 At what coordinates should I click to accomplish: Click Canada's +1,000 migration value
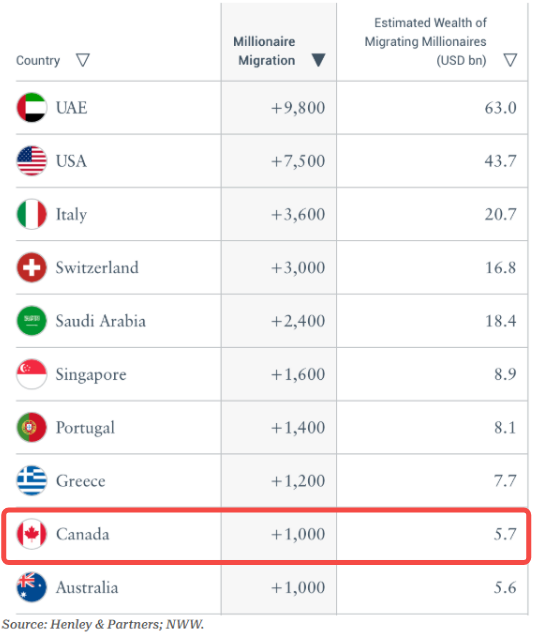coord(298,534)
